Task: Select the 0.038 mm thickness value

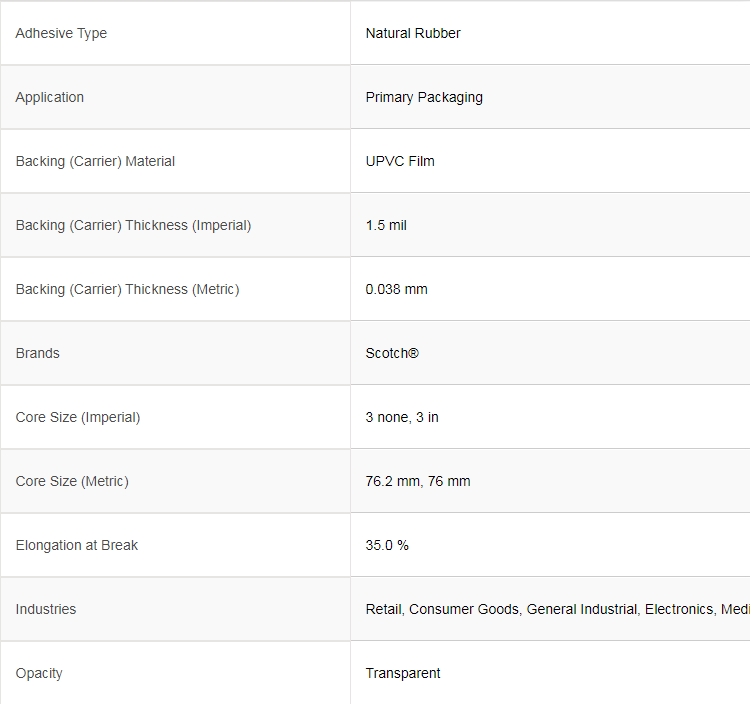Action: pos(396,289)
